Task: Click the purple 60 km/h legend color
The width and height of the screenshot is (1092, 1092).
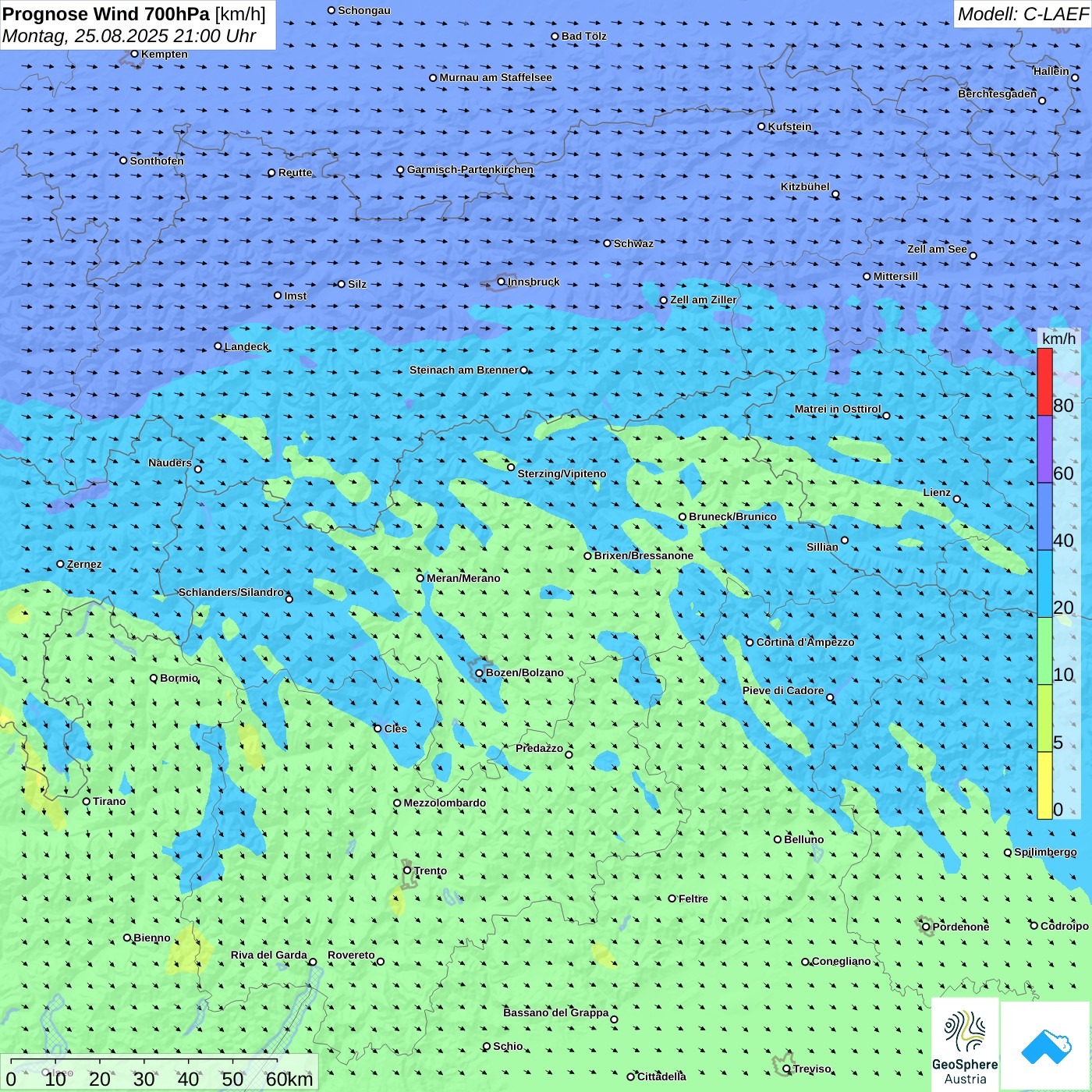Action: 1044,449
